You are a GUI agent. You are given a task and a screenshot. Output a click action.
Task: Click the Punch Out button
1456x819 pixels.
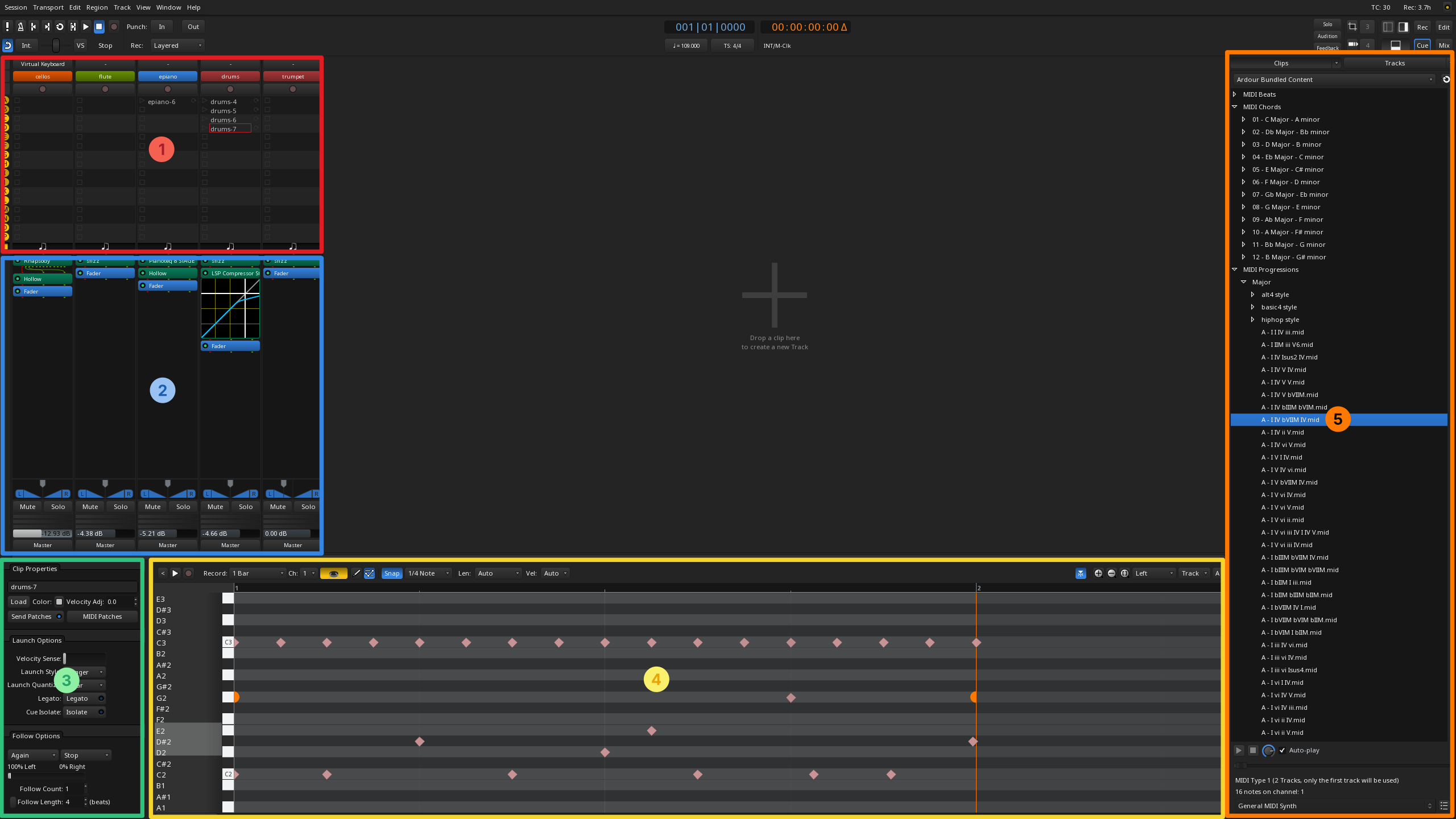pyautogui.click(x=193, y=27)
